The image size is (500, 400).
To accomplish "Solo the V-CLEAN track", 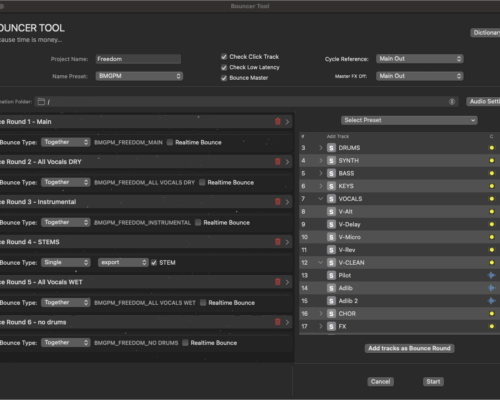I will click(331, 263).
